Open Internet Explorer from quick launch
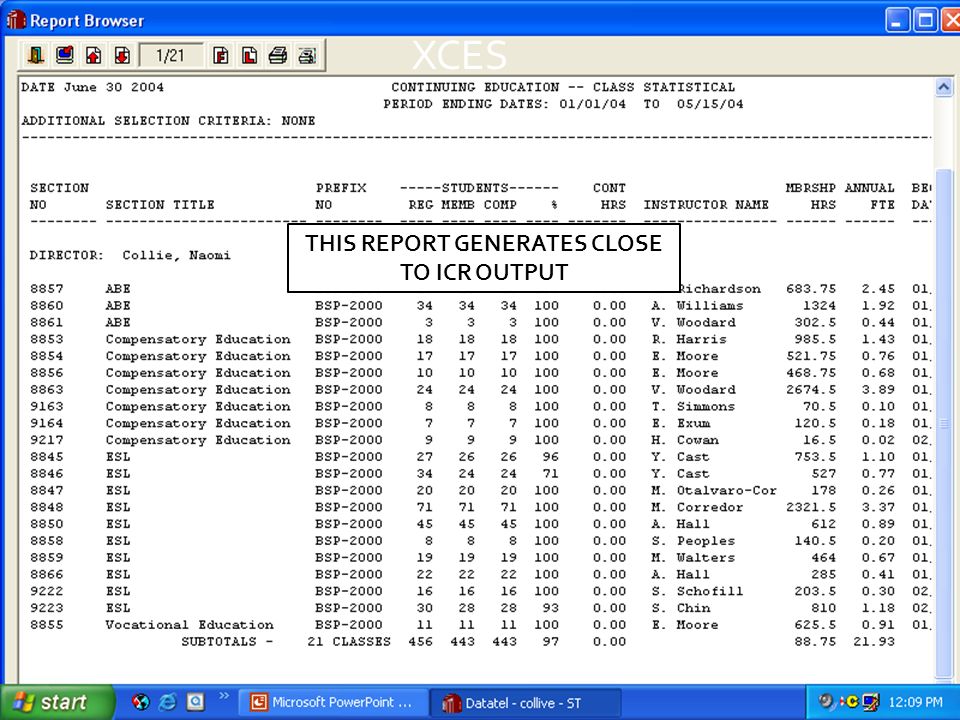Image resolution: width=960 pixels, height=720 pixels. click(167, 702)
